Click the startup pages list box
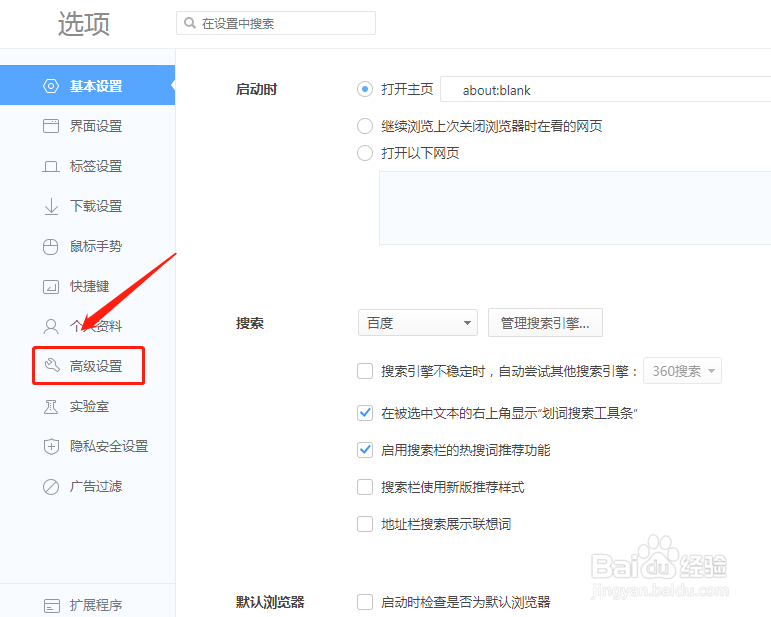This screenshot has width=771, height=617. coord(575,208)
